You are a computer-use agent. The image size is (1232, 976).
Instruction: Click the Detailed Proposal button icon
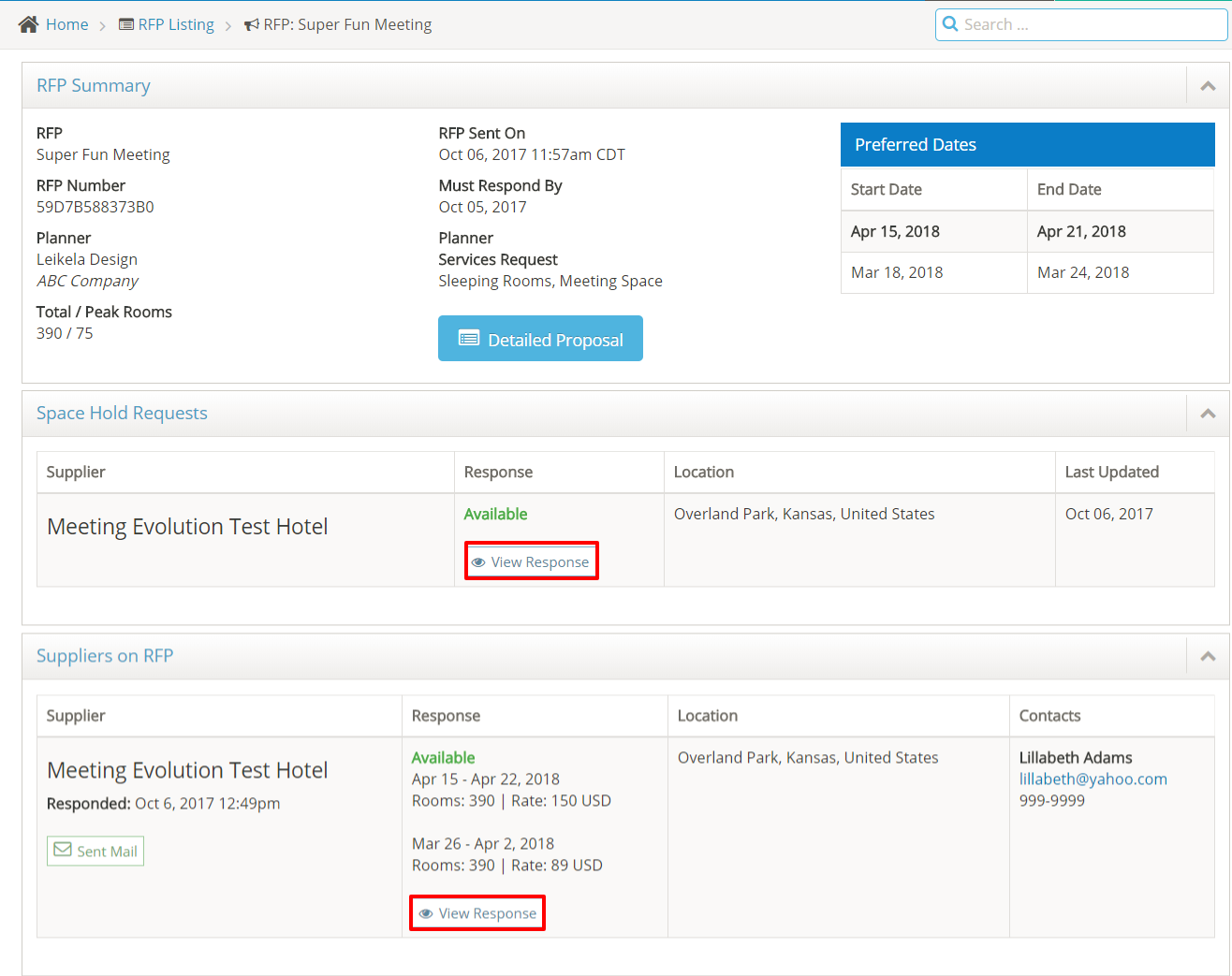(469, 339)
